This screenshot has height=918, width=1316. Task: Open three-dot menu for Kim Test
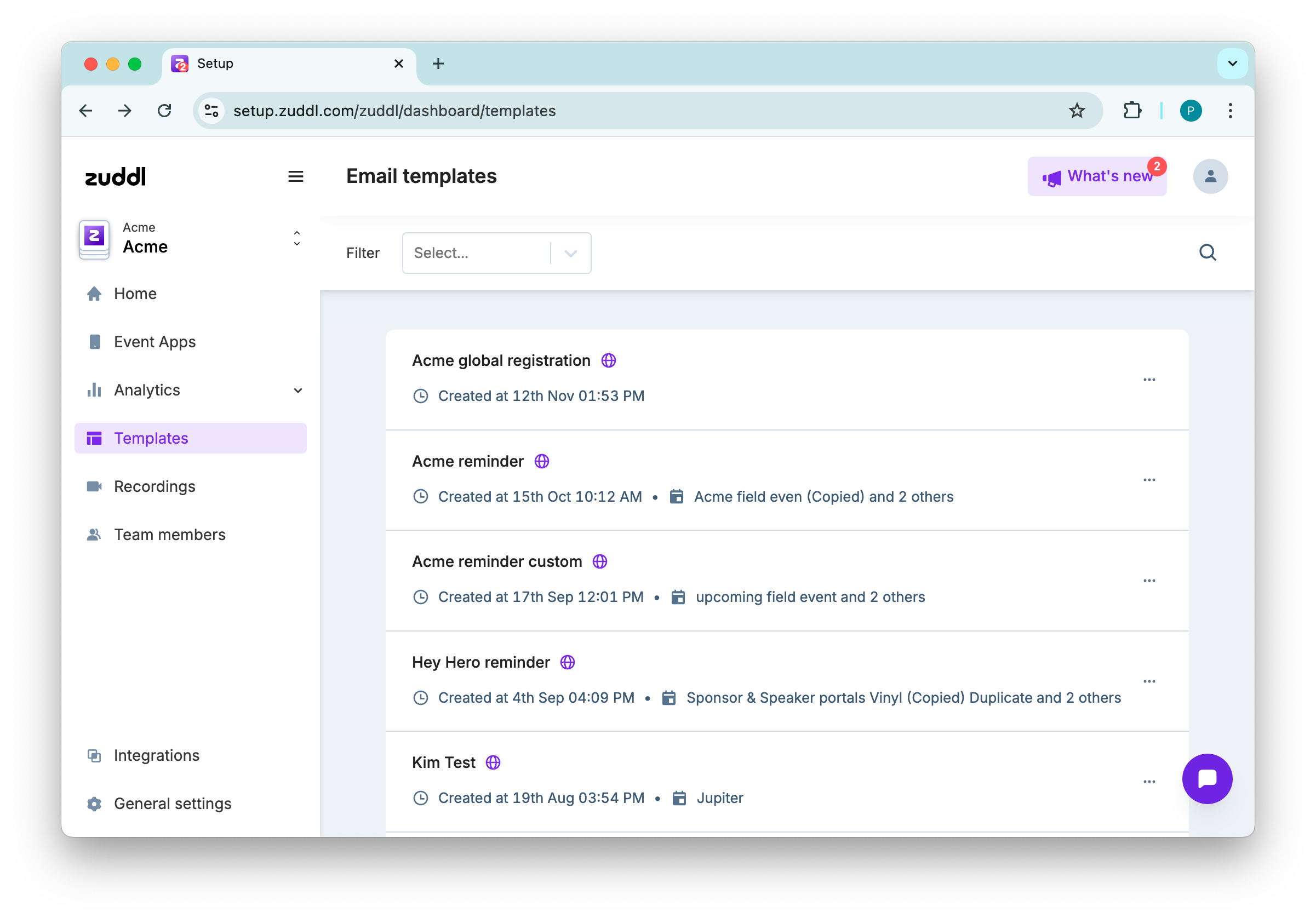(x=1149, y=782)
